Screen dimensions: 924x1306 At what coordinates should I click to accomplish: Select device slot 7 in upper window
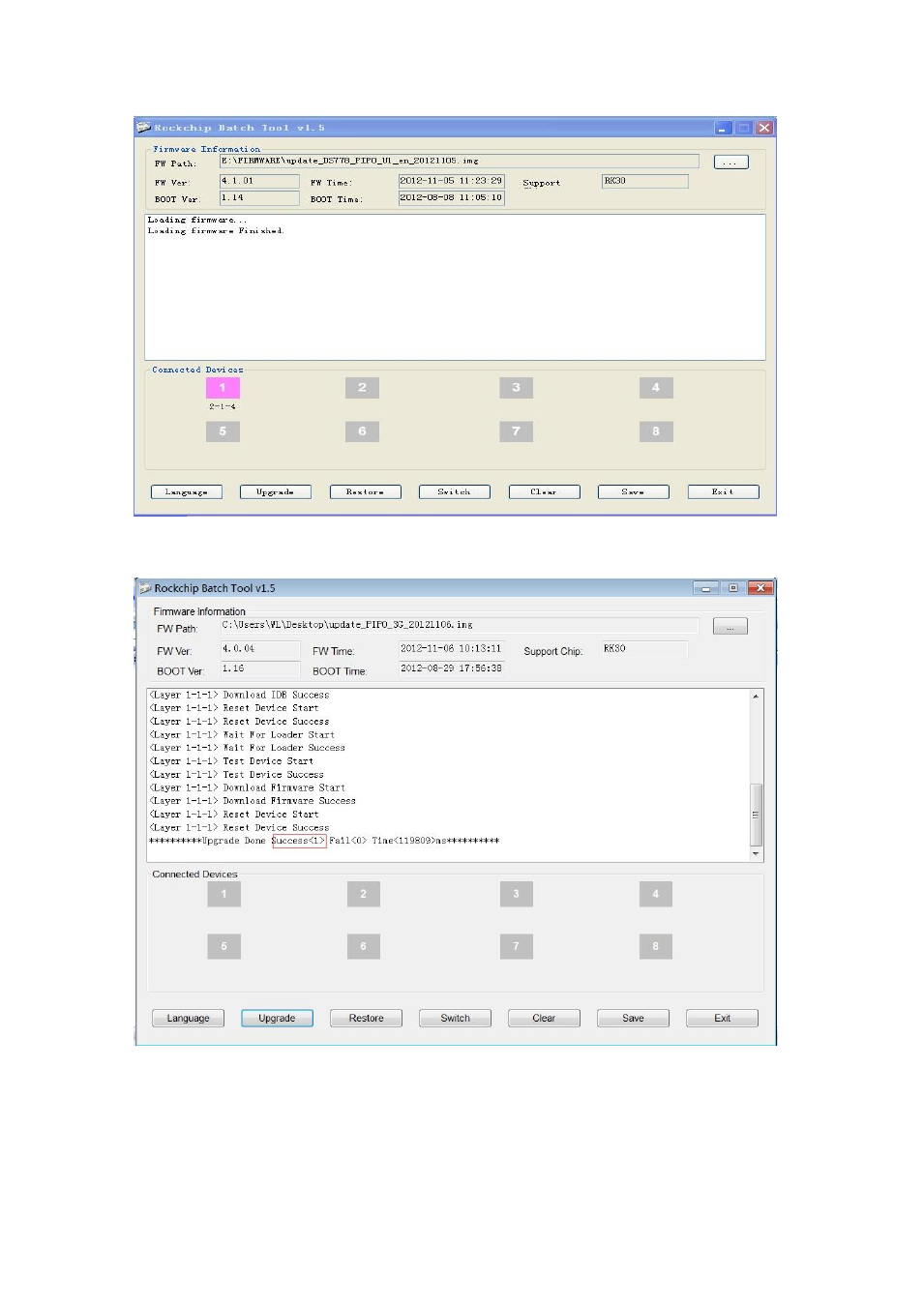tap(516, 431)
